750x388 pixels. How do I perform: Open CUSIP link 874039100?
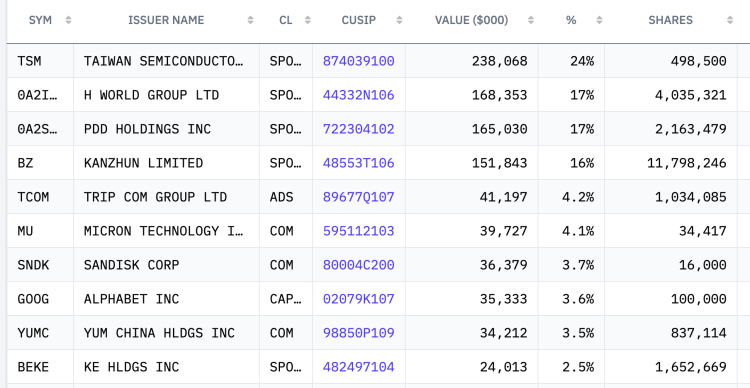click(359, 61)
